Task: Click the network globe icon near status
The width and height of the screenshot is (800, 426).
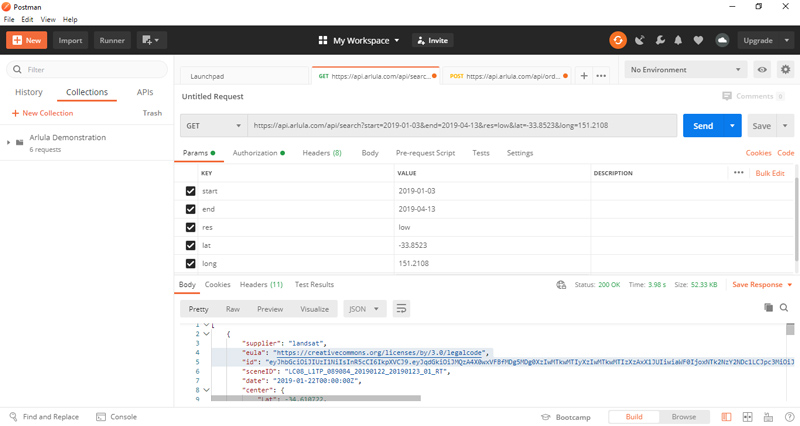Action: [561, 285]
